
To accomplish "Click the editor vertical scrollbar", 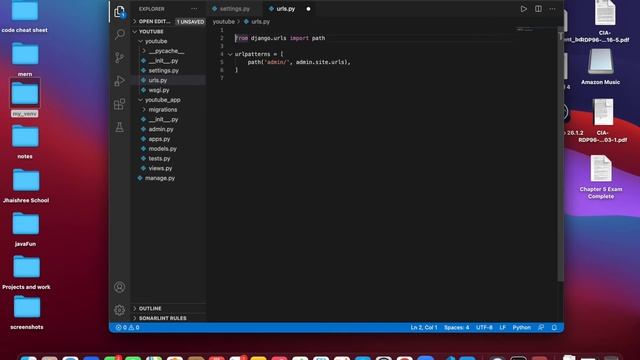I will point(560,155).
